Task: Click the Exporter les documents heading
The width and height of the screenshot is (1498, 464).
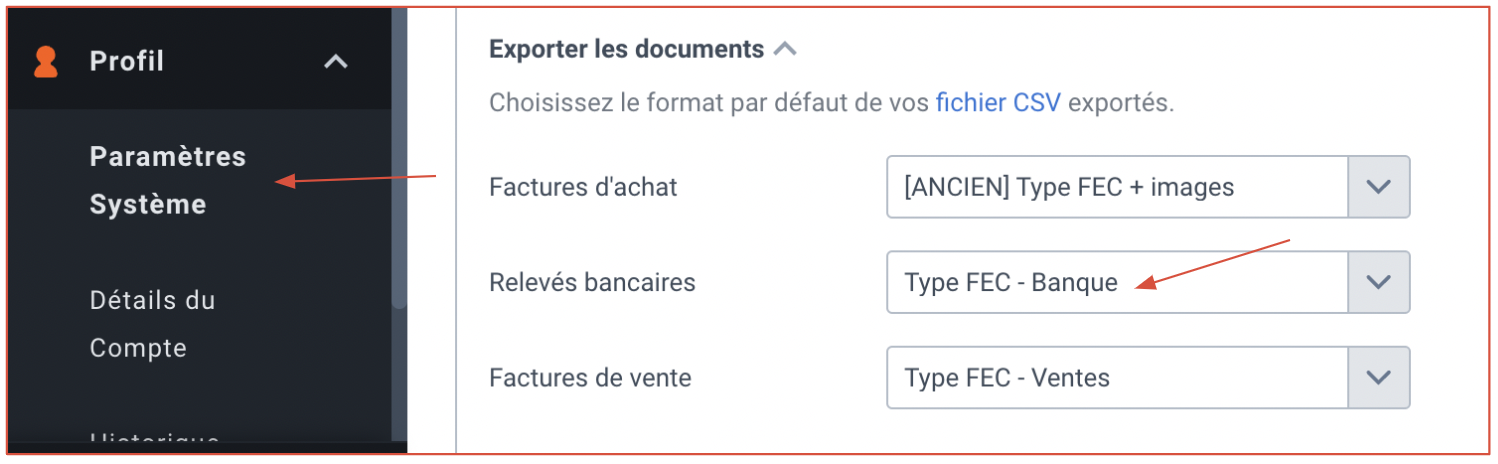Action: tap(626, 49)
